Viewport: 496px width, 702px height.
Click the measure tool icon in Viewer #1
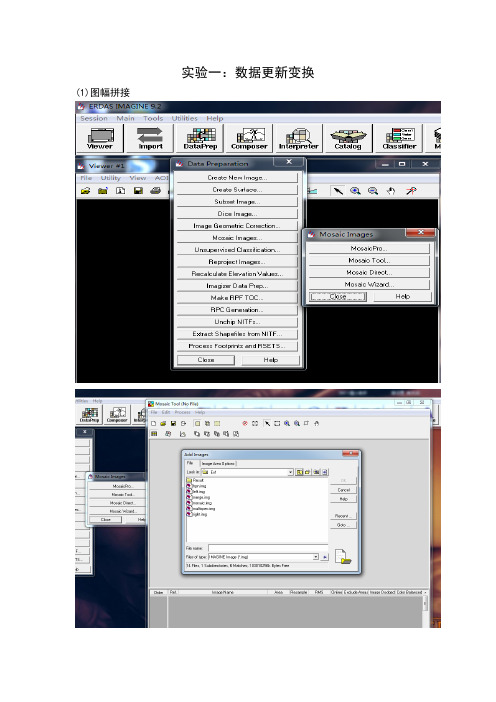411,191
